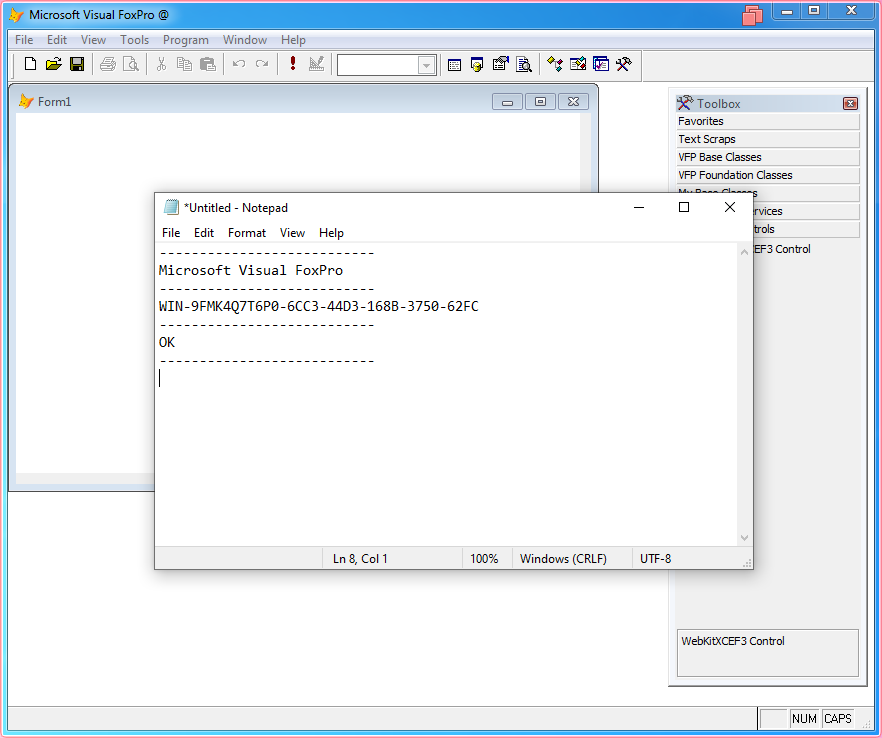Maximize the Notepad window
The image size is (882, 738).
pyautogui.click(x=684, y=208)
